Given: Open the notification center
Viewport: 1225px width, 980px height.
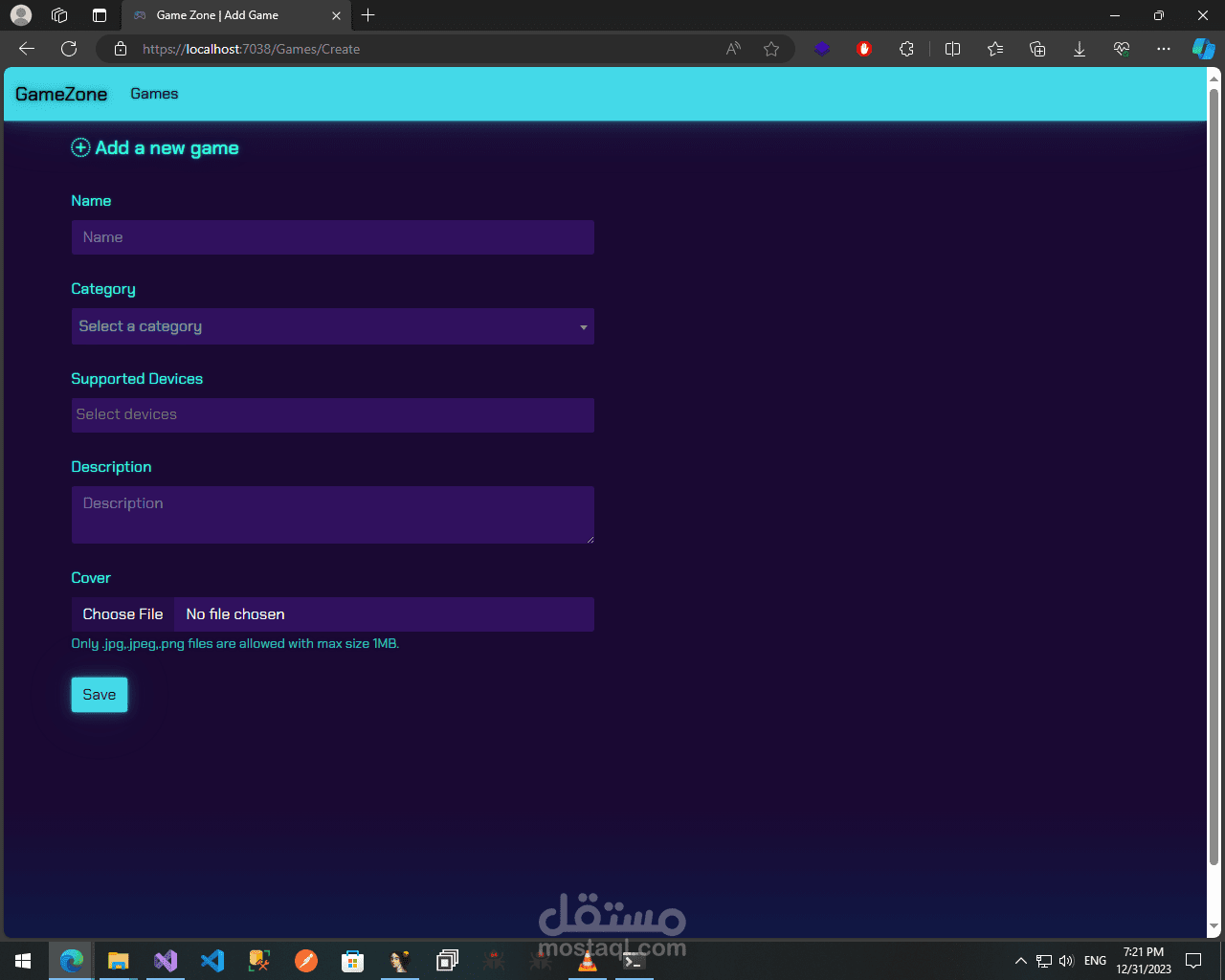Looking at the screenshot, I should [1193, 961].
